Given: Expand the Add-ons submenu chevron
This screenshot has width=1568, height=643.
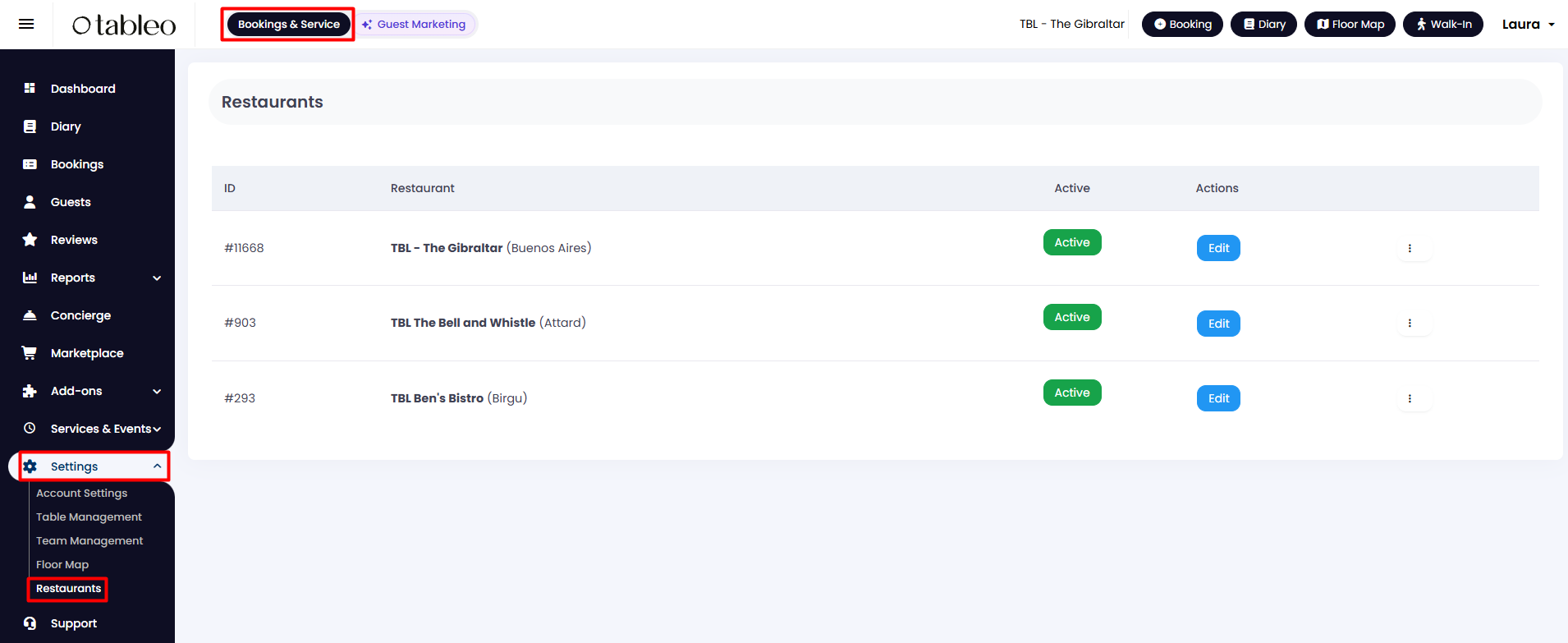Looking at the screenshot, I should click(x=157, y=392).
